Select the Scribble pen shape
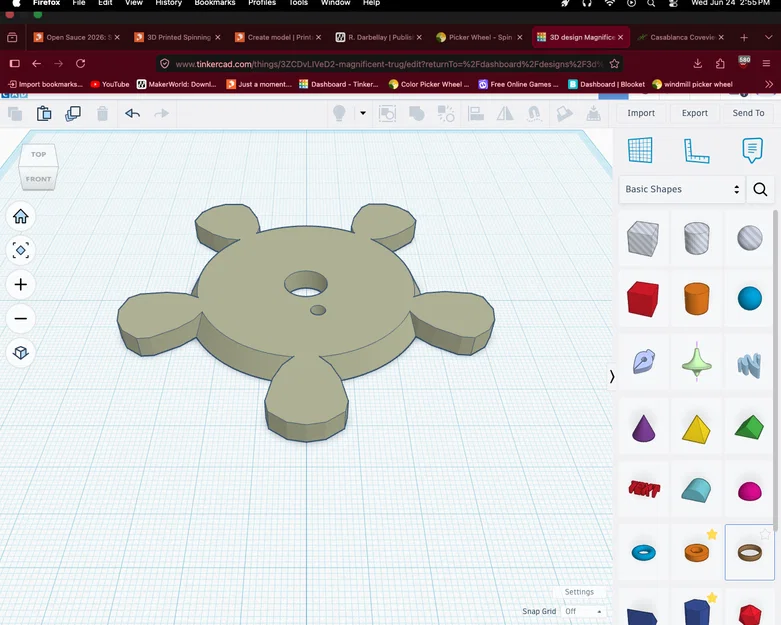Viewport: 781px width, 625px height. (644, 362)
